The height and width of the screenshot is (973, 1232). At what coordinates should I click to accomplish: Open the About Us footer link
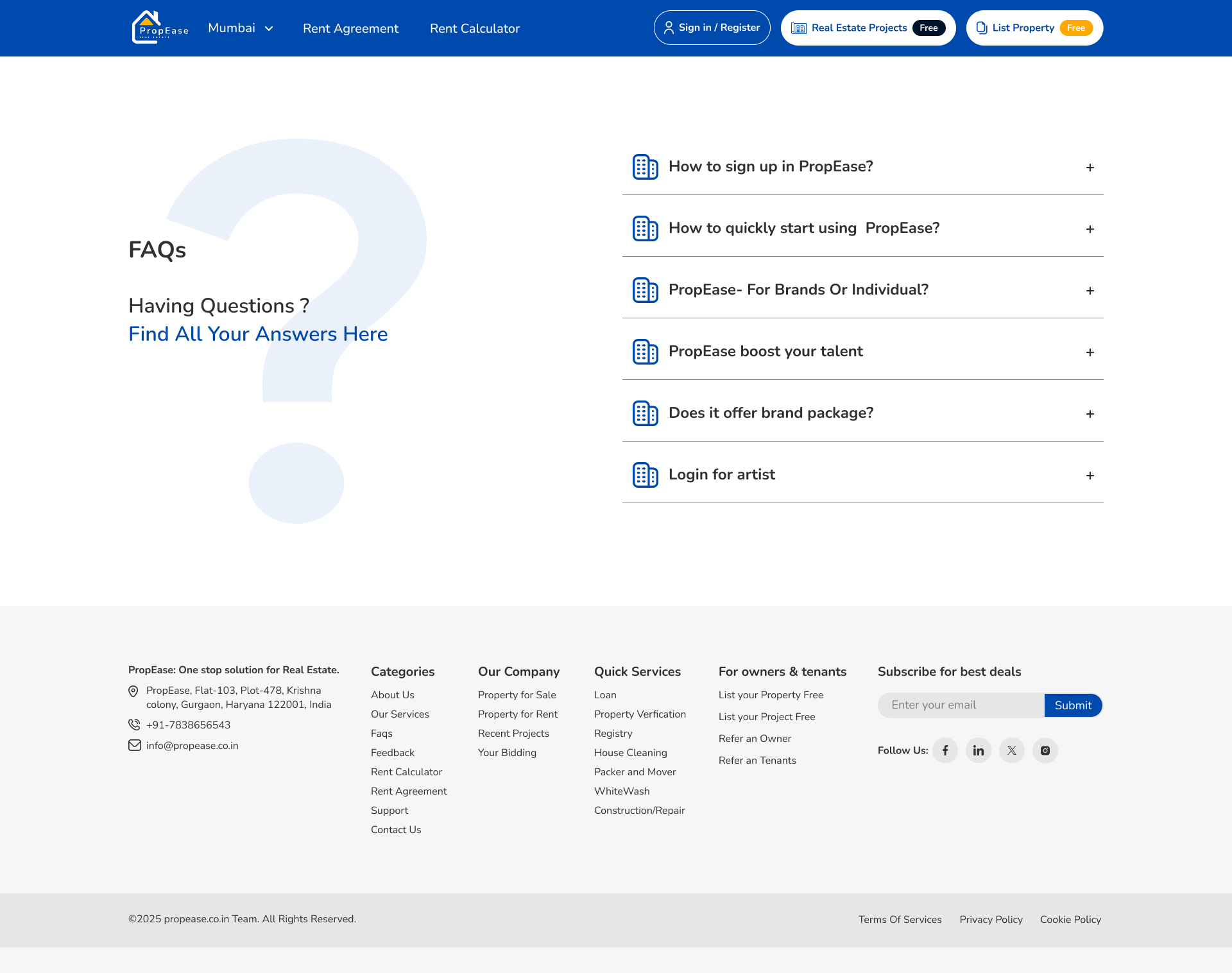393,694
